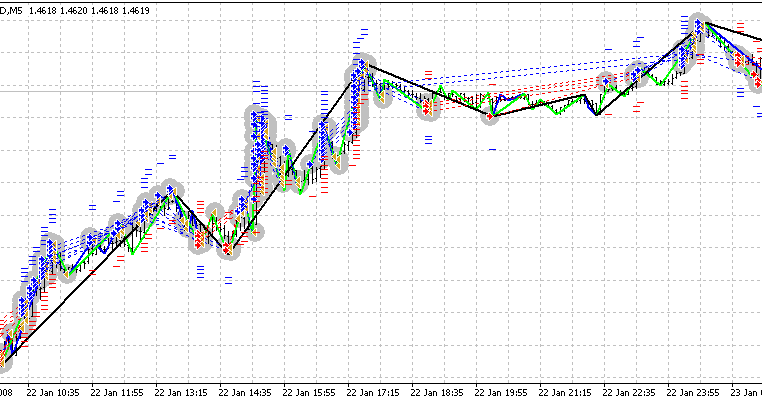Click the 22 Jan 18:35 axis label
Image resolution: width=762 pixels, height=400 pixels.
coord(437,393)
